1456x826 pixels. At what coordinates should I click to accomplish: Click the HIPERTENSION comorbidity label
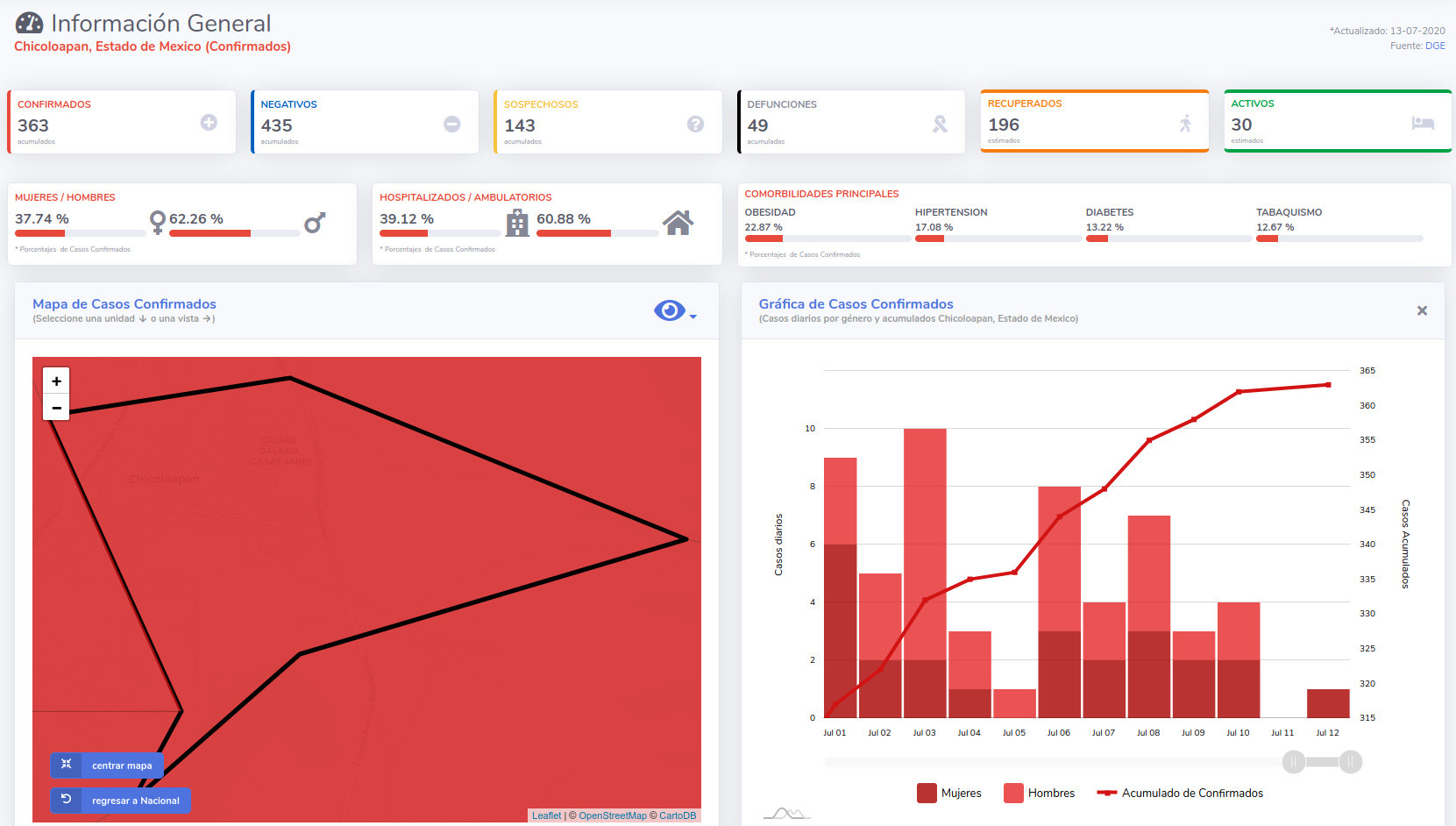point(951,212)
